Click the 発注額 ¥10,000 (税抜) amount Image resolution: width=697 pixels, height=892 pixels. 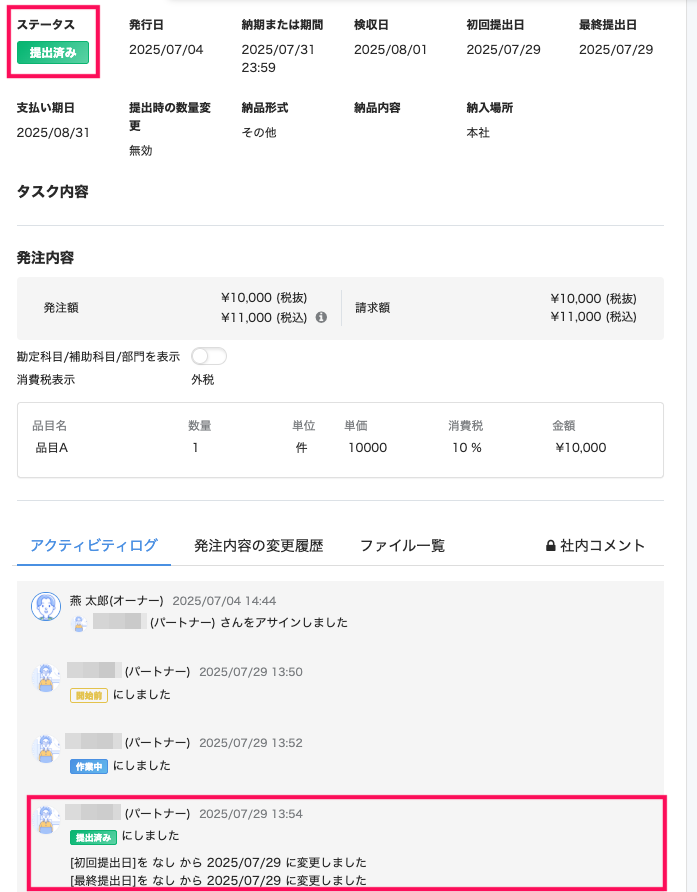click(264, 298)
